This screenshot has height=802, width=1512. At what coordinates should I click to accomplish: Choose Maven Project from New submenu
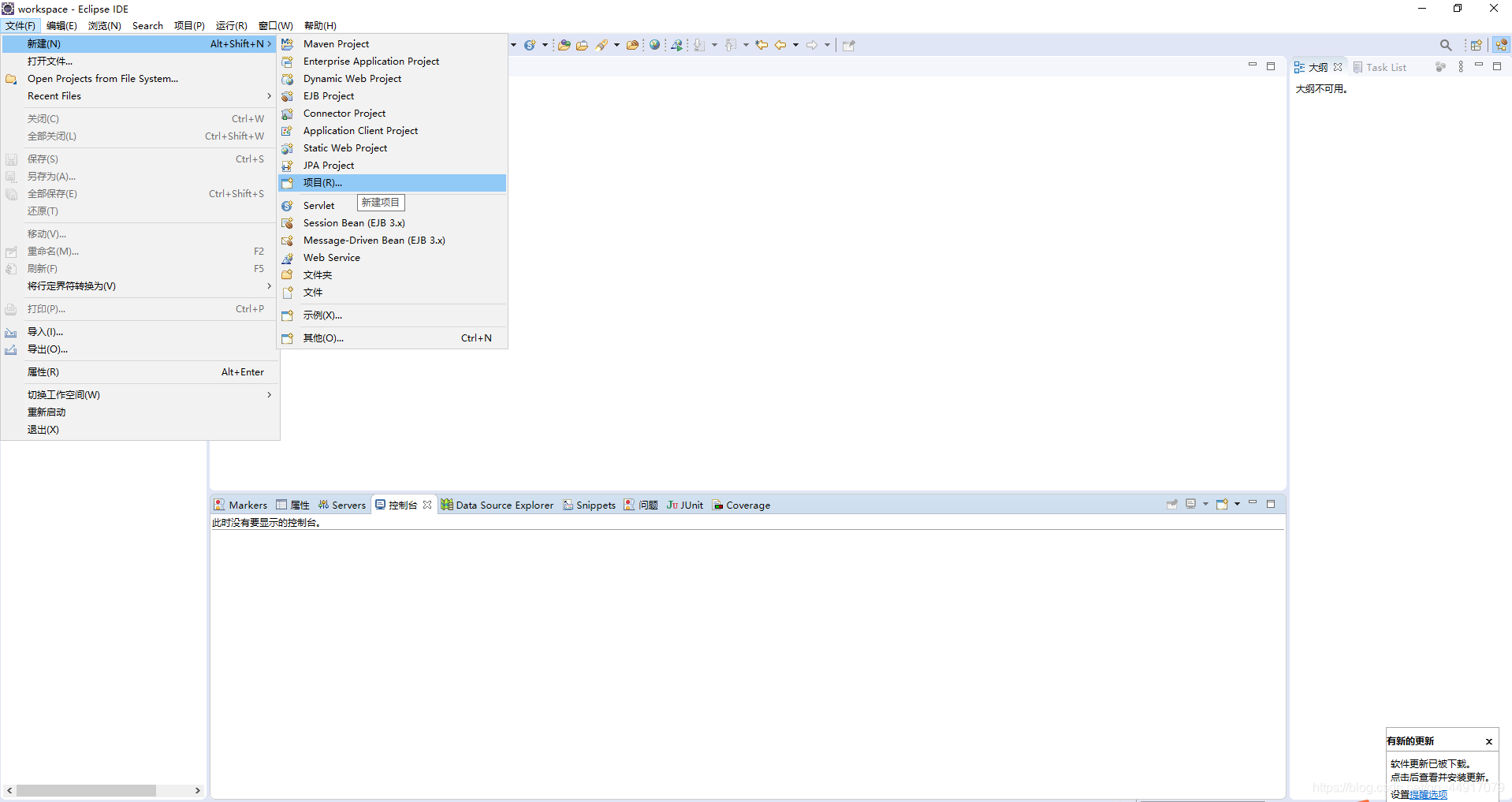coord(392,44)
